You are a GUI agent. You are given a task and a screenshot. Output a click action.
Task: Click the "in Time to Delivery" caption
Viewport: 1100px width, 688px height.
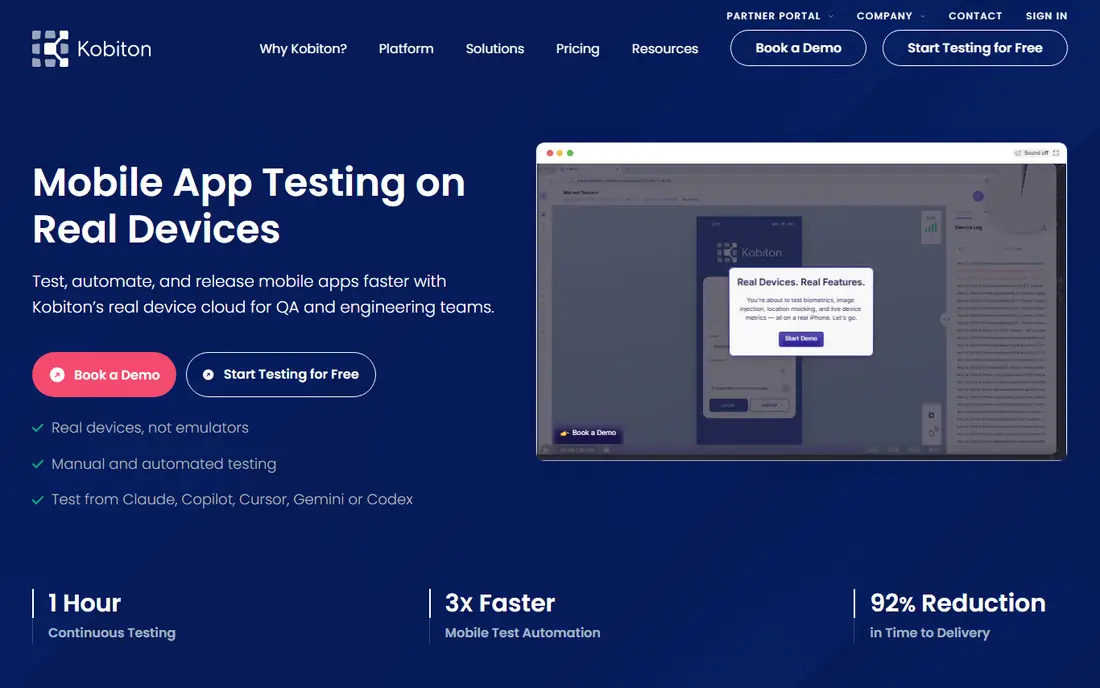930,633
